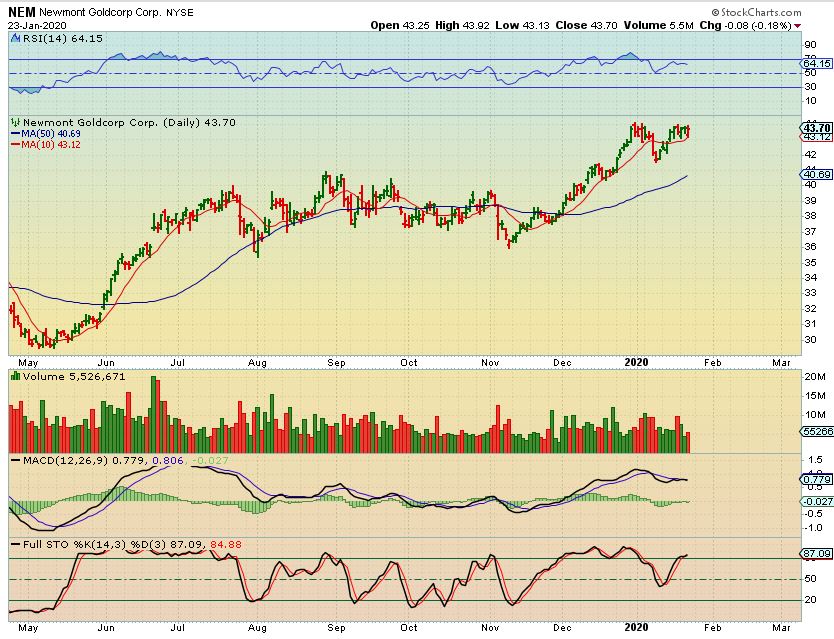Click the 40.69 moving average axis tag
The width and height of the screenshot is (834, 639).
(x=816, y=174)
